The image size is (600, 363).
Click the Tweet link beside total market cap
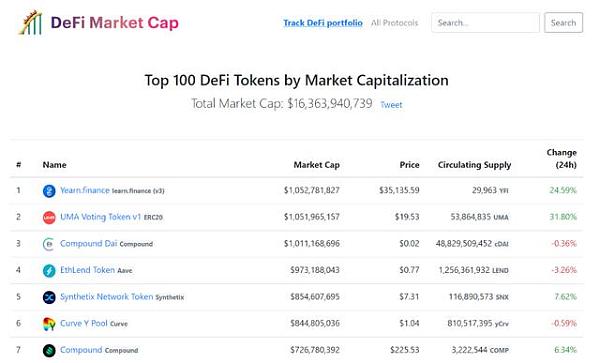click(x=391, y=105)
